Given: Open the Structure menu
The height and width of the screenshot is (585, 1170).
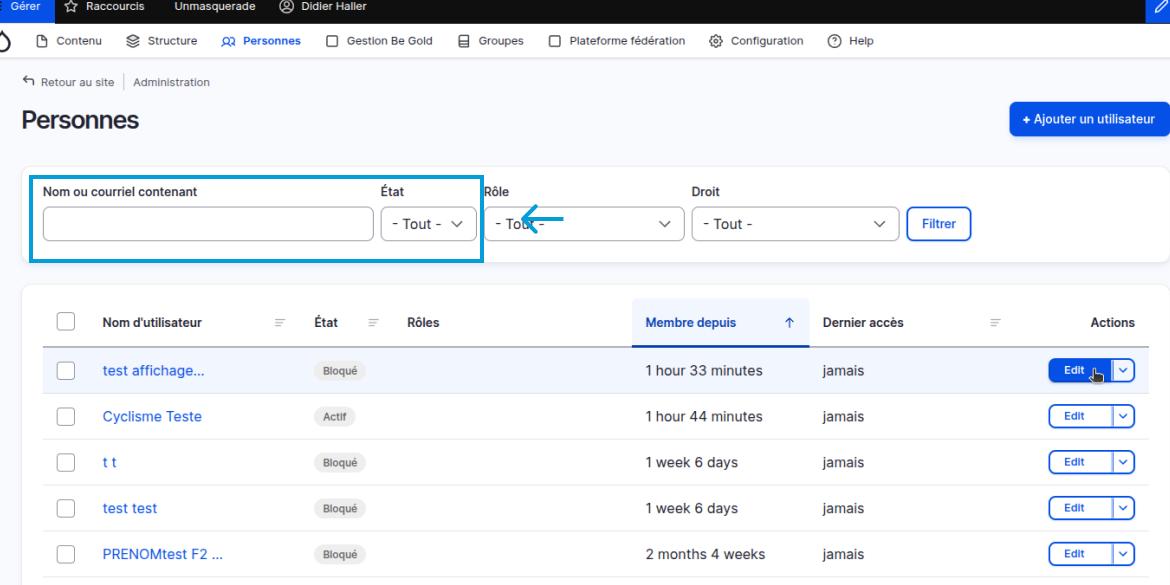Looking at the screenshot, I should coord(161,41).
